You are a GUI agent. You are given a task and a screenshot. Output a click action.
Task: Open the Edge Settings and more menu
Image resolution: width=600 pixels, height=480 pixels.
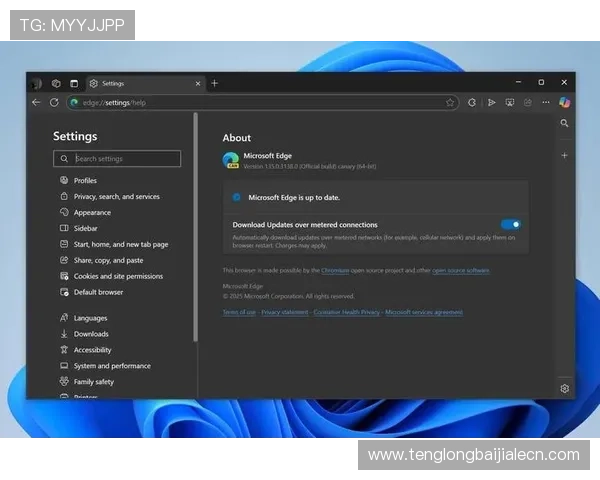pos(545,102)
